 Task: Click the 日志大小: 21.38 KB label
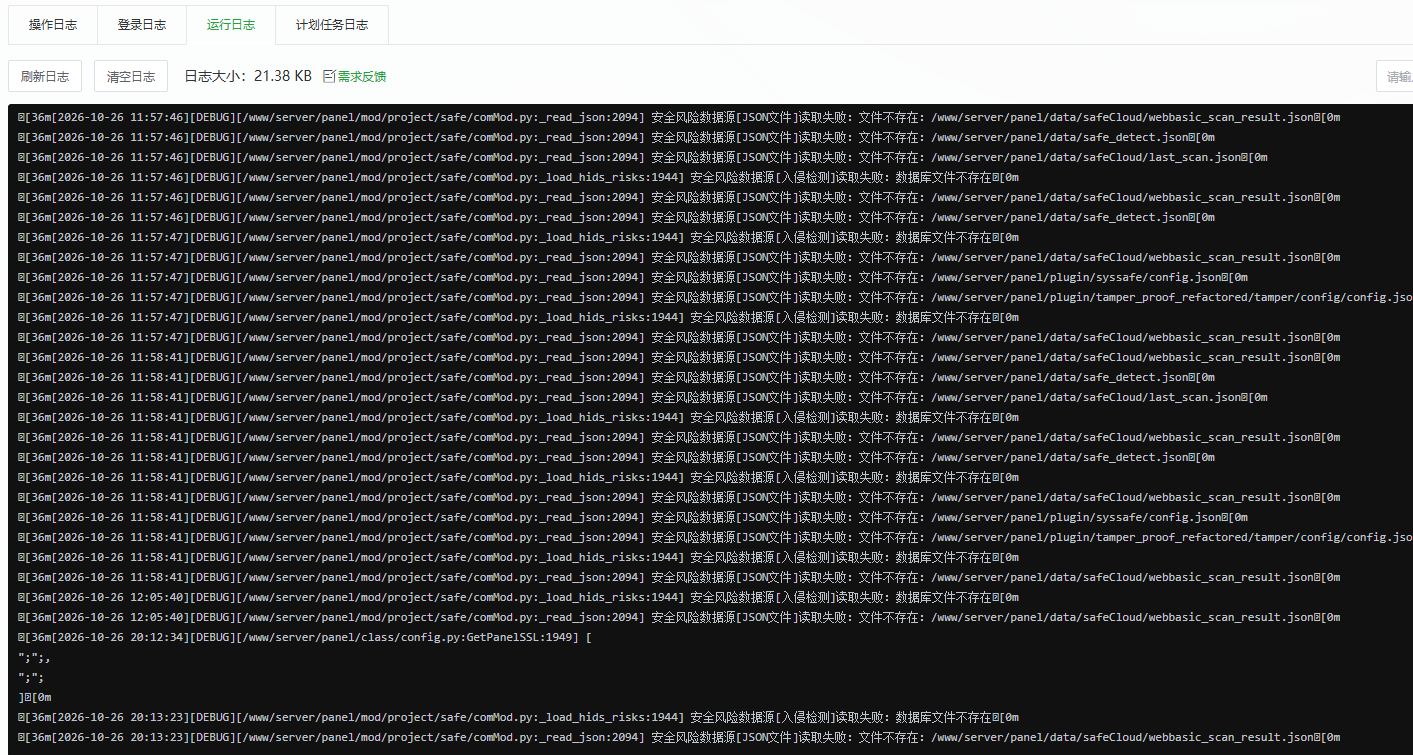pos(248,76)
